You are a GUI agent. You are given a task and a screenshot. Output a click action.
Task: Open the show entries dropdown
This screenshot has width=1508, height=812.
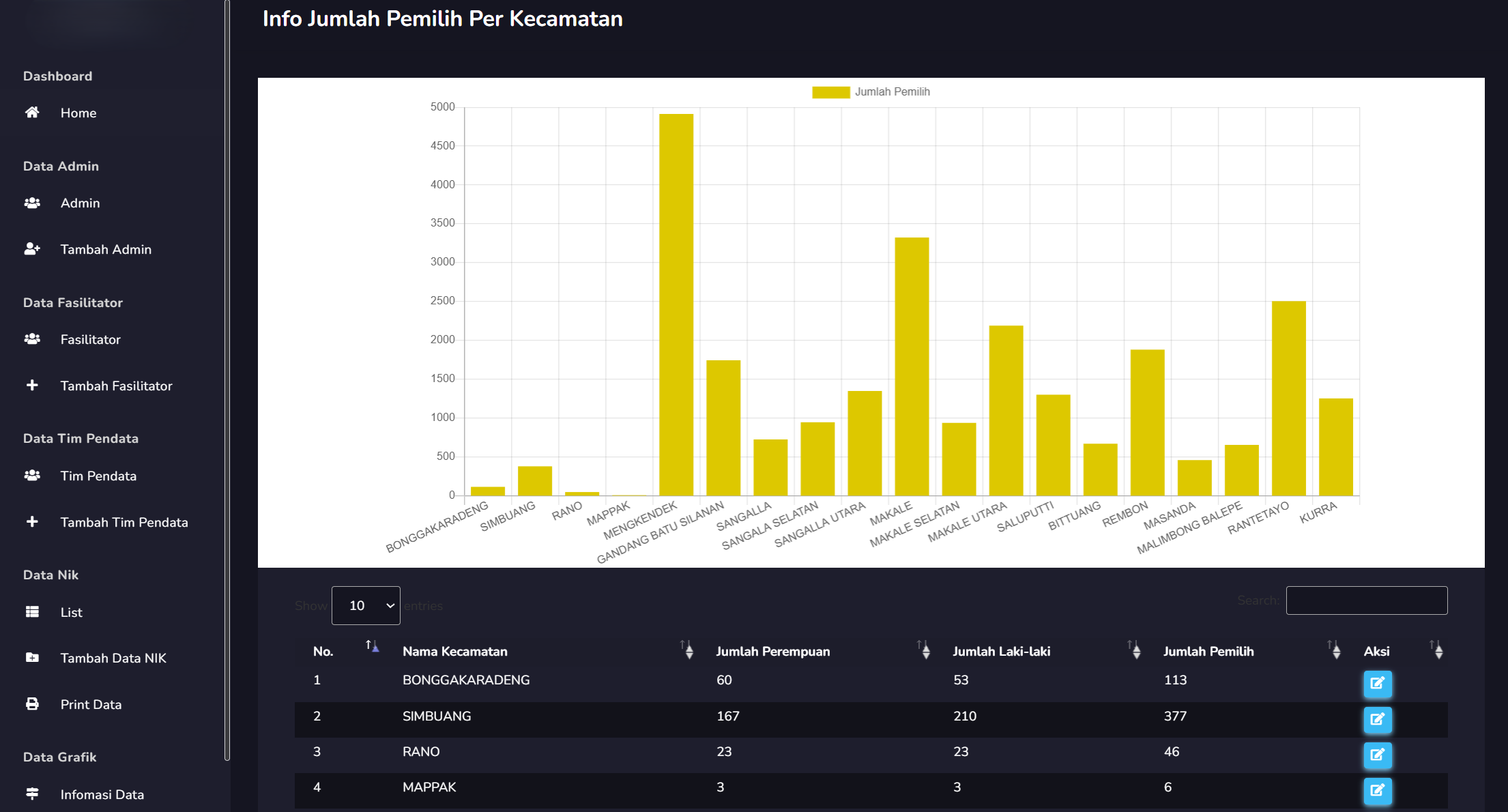[x=366, y=605]
